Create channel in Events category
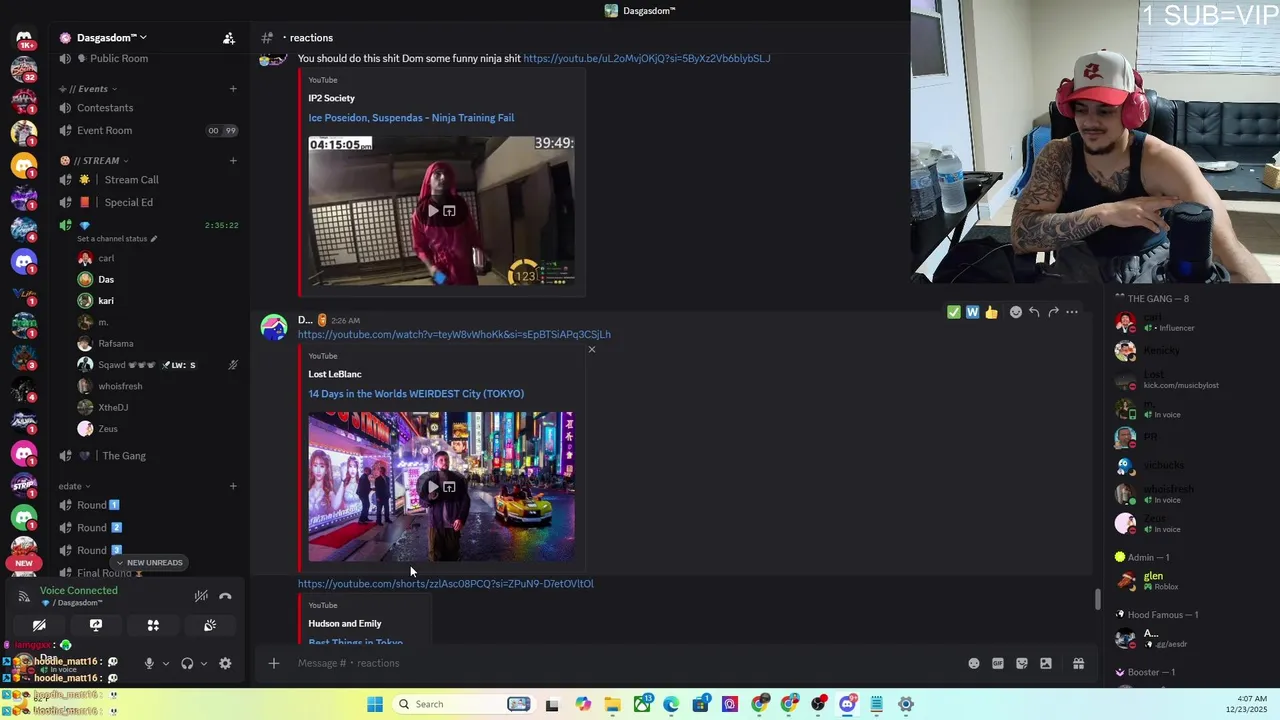The image size is (1280, 720). 233,89
